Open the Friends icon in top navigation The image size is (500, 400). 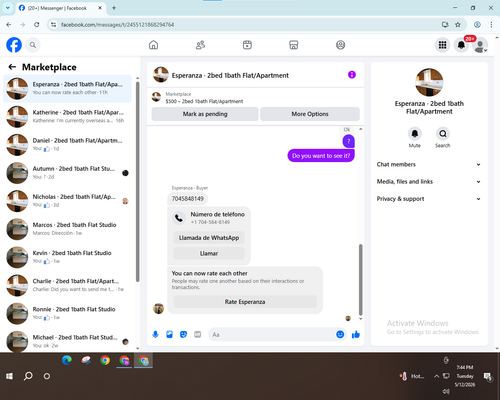[200, 45]
